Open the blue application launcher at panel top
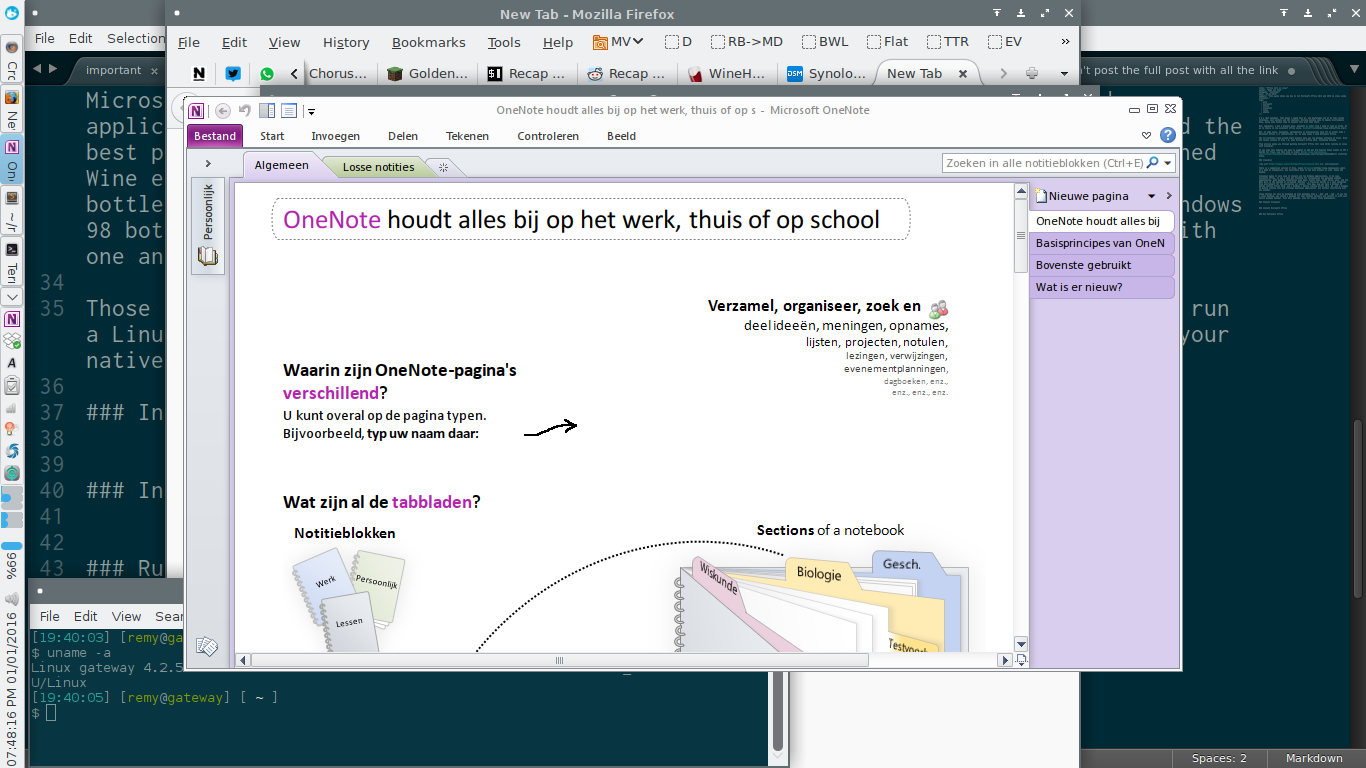The width and height of the screenshot is (1366, 768). [12, 13]
